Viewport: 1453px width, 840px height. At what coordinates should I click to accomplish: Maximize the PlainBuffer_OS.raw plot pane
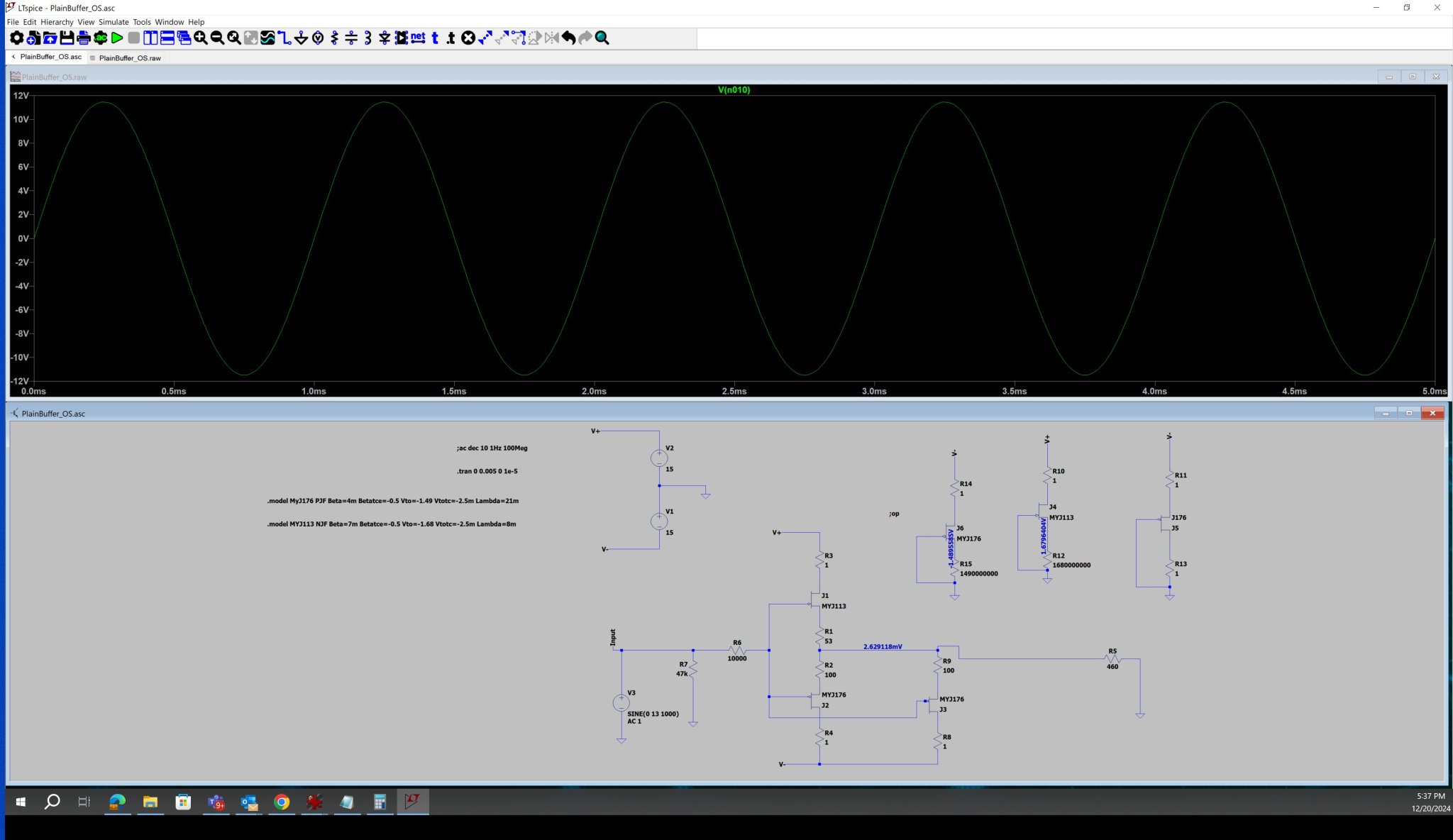[1413, 77]
